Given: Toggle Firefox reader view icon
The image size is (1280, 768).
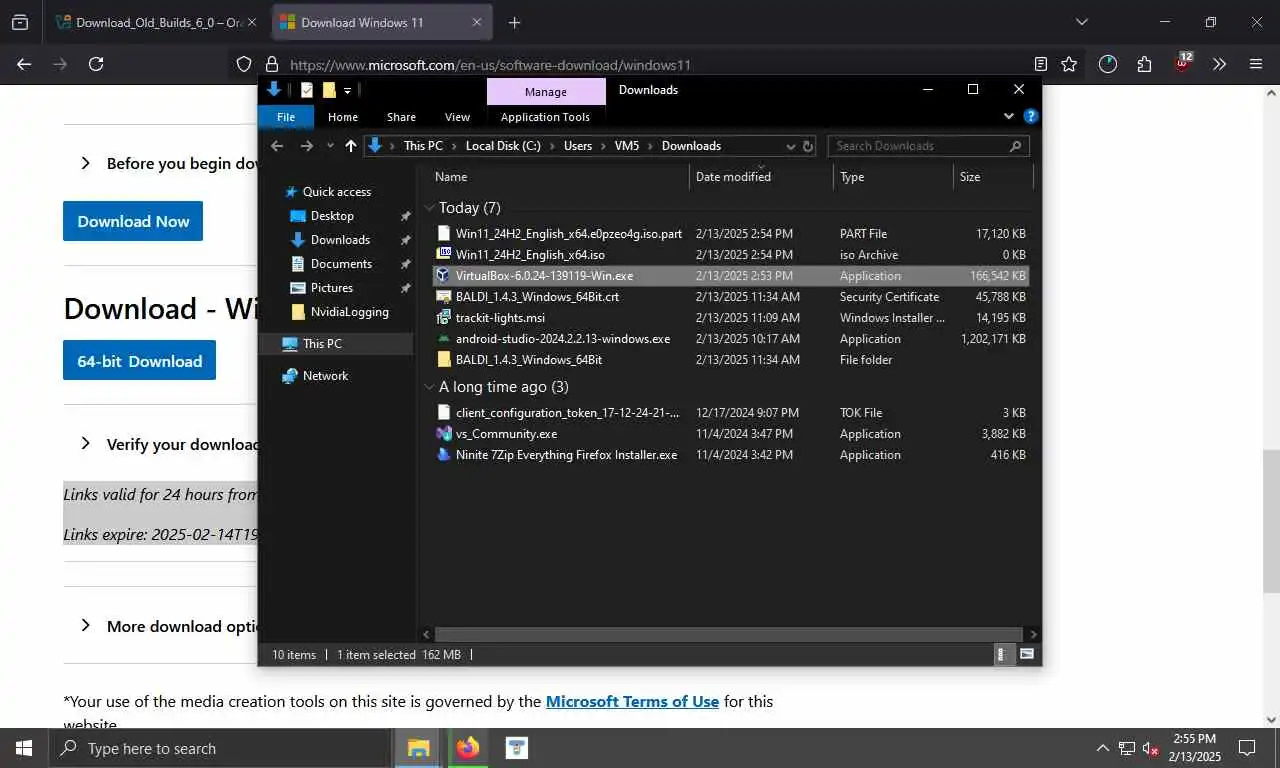Looking at the screenshot, I should tap(1041, 64).
